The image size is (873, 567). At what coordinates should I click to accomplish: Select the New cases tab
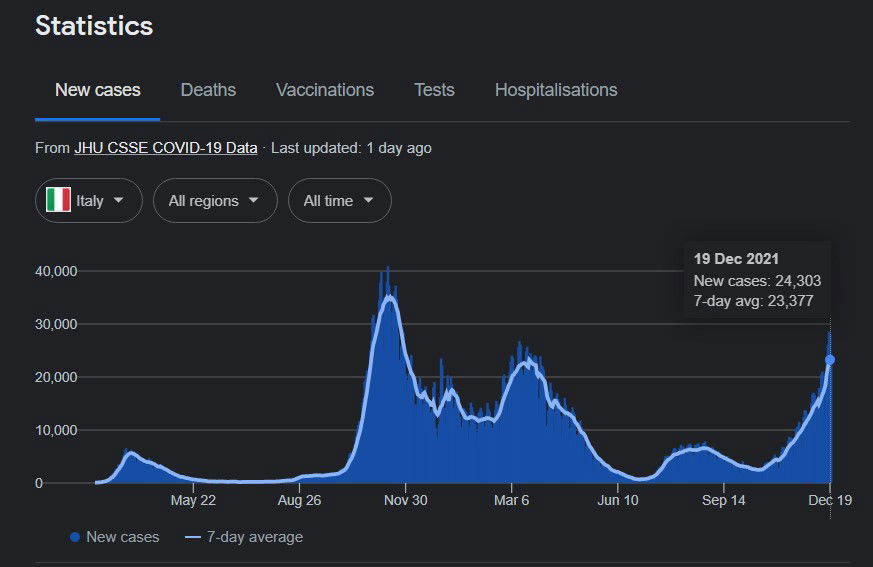point(97,90)
